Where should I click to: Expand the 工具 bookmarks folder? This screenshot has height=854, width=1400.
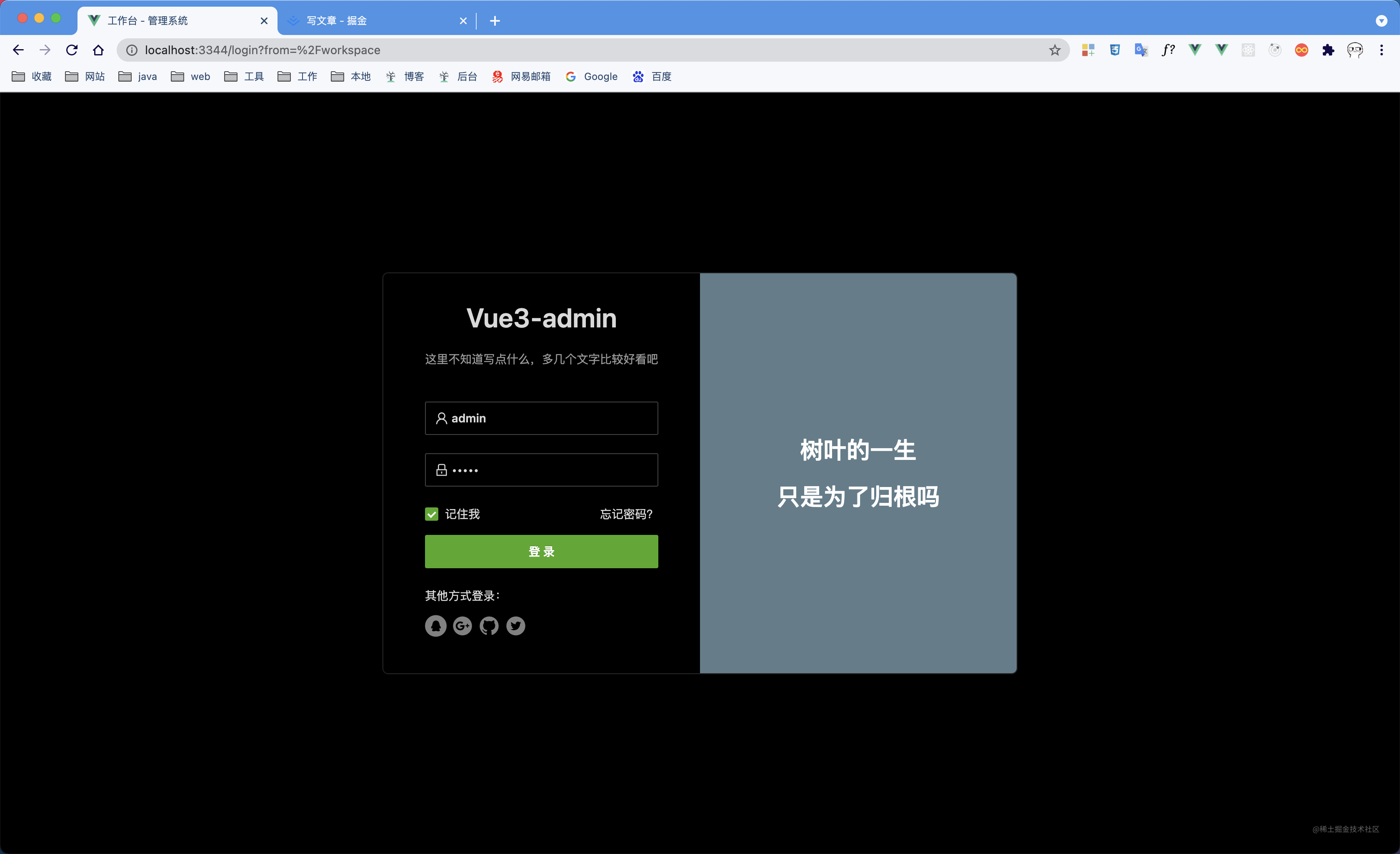click(x=244, y=76)
